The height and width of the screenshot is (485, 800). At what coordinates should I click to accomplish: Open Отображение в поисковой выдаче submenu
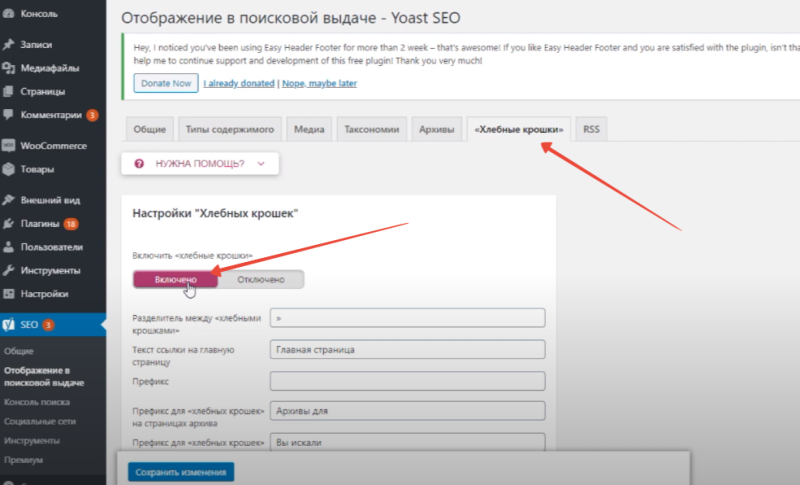[x=44, y=376]
